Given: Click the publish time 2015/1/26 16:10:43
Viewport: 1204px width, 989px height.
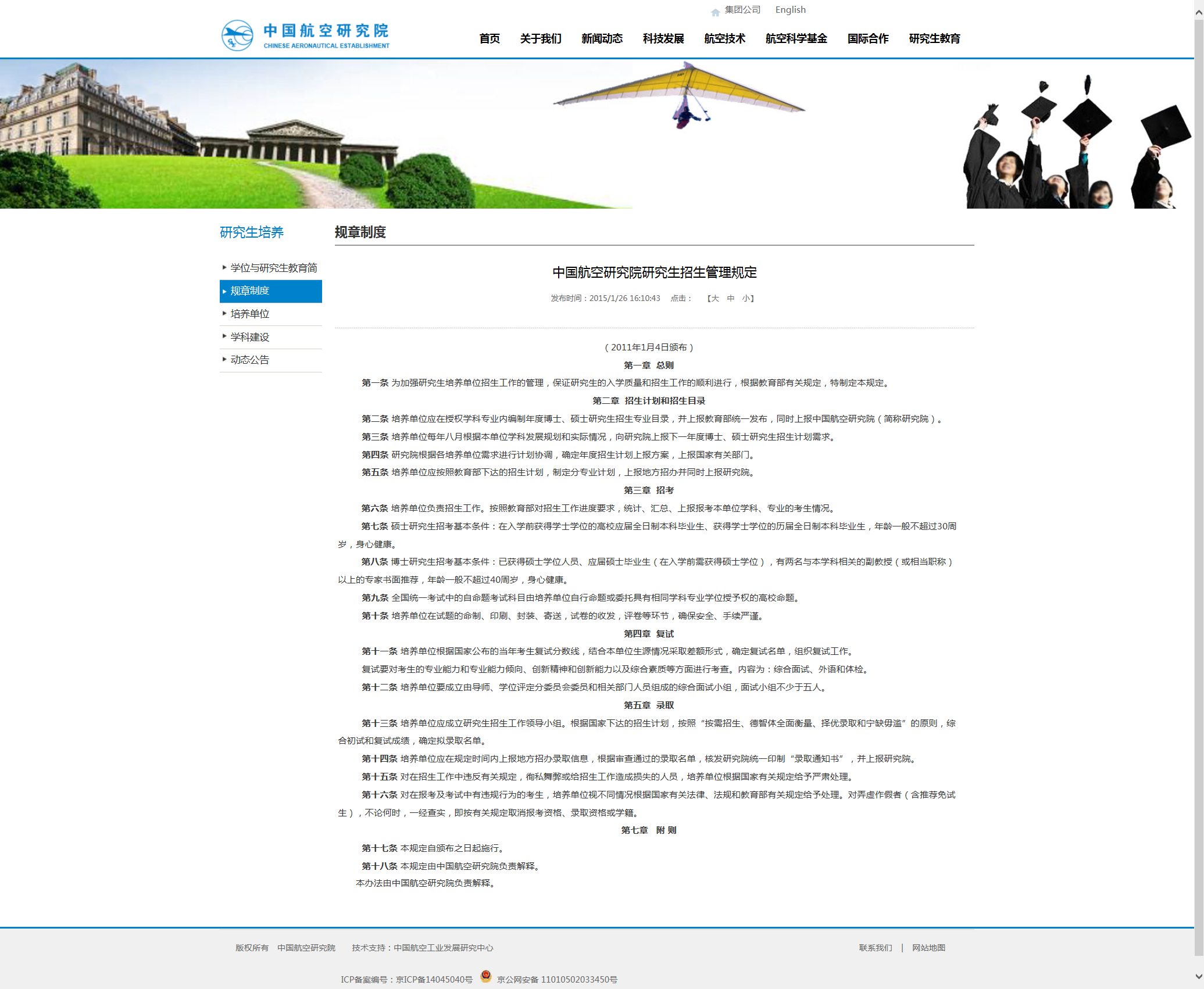Looking at the screenshot, I should (624, 298).
